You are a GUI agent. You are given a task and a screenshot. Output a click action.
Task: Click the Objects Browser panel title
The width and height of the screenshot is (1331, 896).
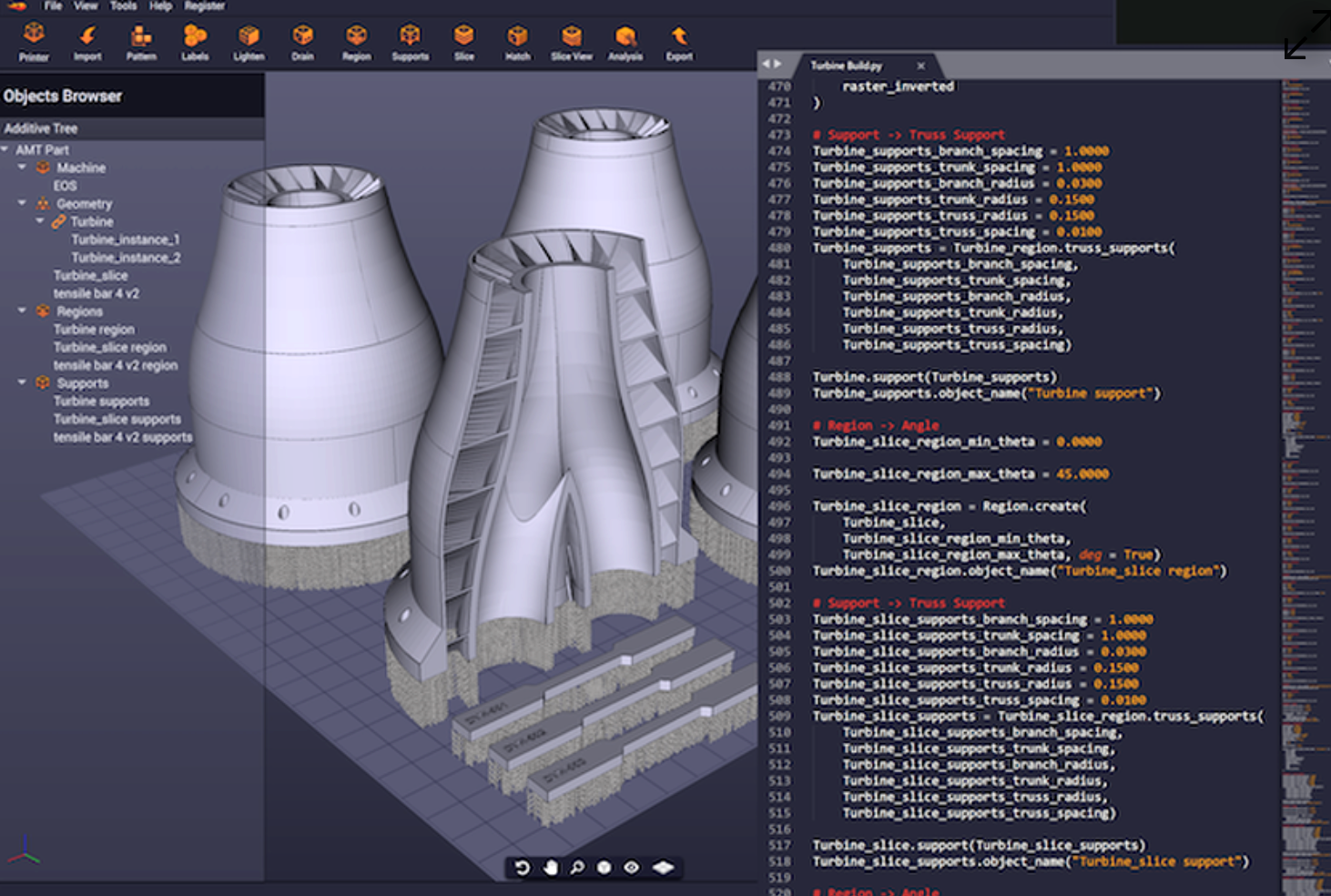63,96
